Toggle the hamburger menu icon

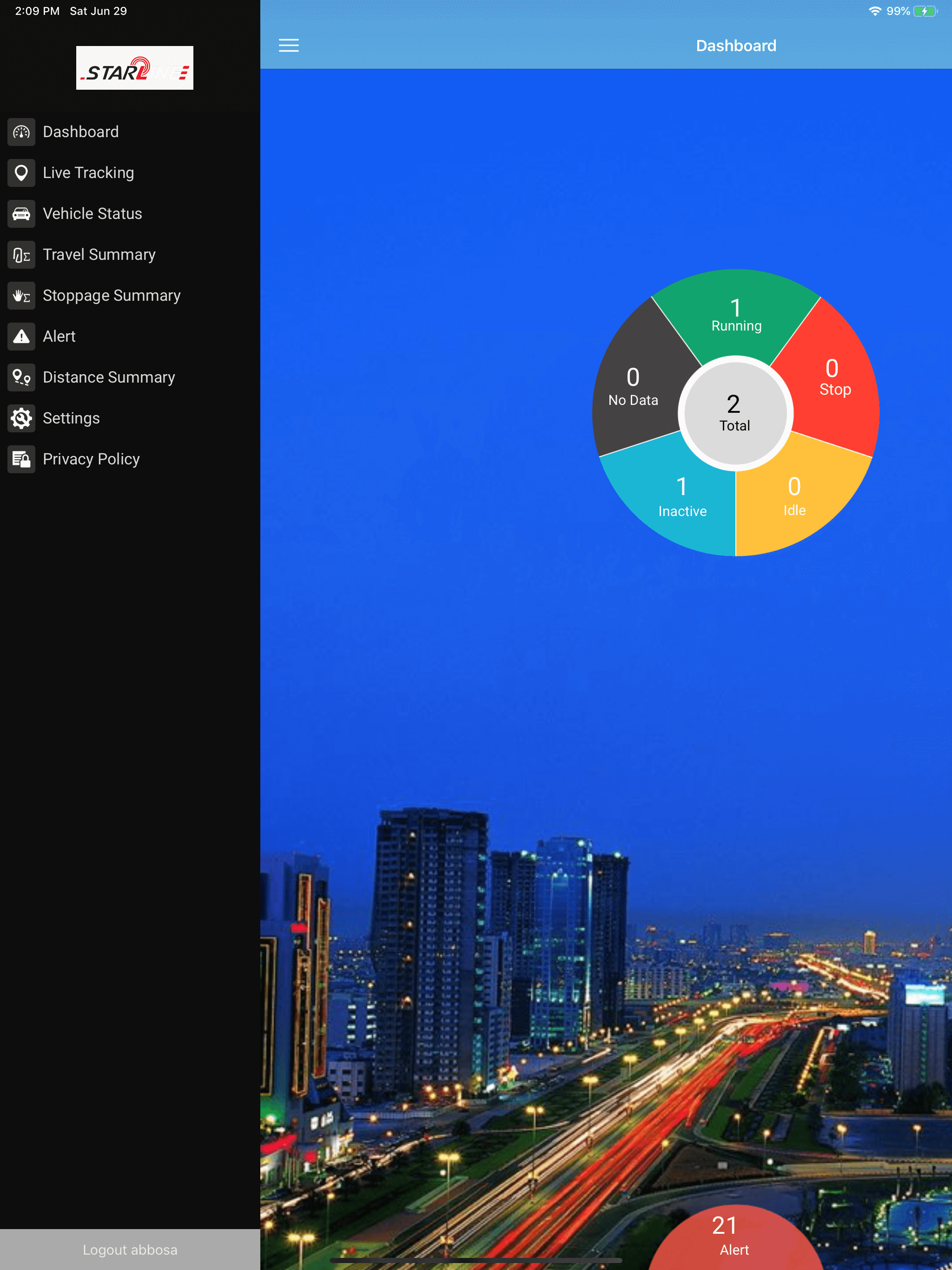pyautogui.click(x=289, y=46)
